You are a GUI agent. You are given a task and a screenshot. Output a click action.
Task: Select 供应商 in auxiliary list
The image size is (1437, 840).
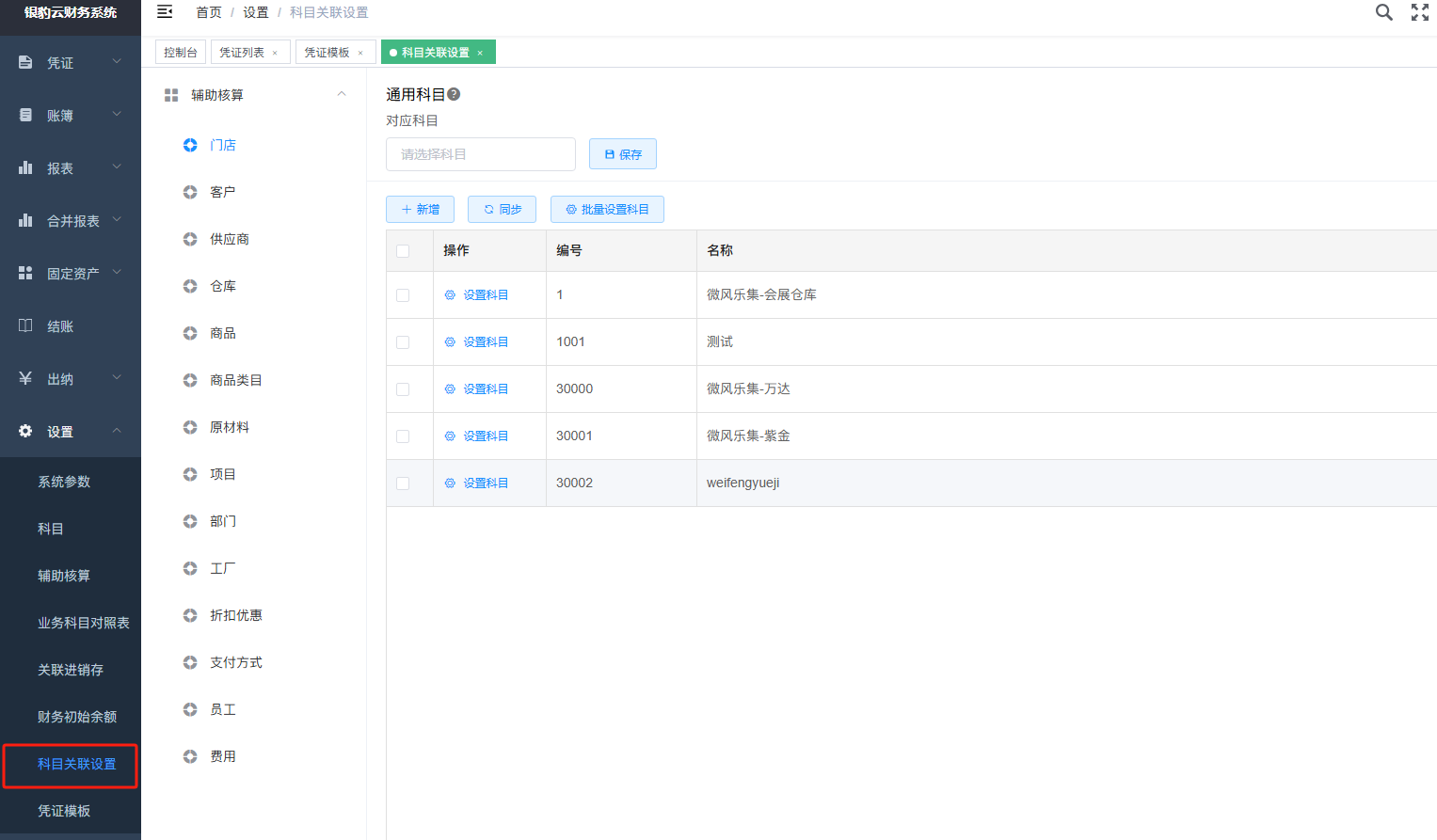click(x=230, y=239)
